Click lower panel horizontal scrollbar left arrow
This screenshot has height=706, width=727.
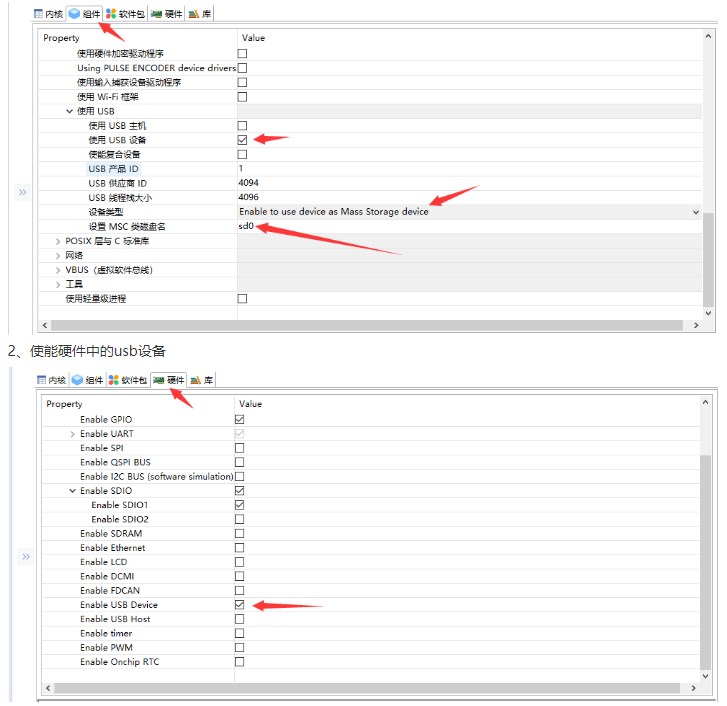pyautogui.click(x=48, y=688)
